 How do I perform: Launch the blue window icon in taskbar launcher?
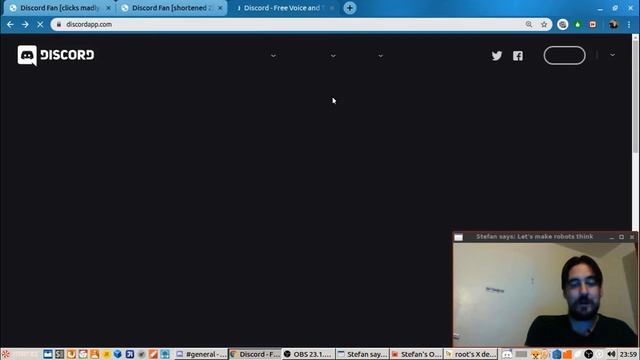(x=48, y=354)
